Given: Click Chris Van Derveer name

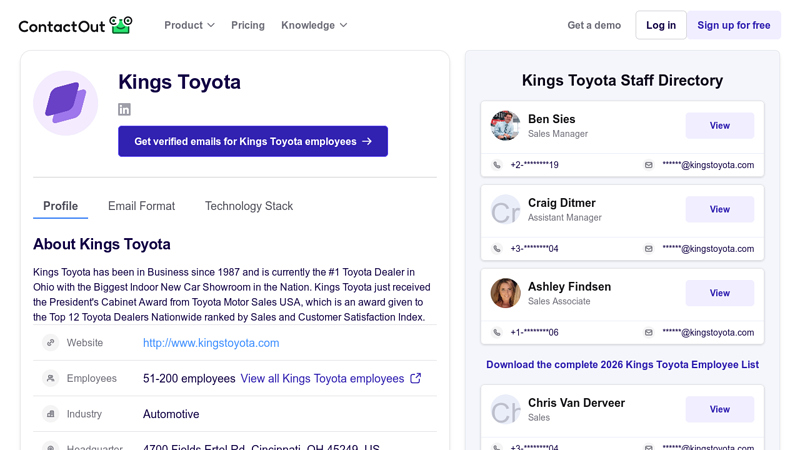Looking at the screenshot, I should click(577, 403).
